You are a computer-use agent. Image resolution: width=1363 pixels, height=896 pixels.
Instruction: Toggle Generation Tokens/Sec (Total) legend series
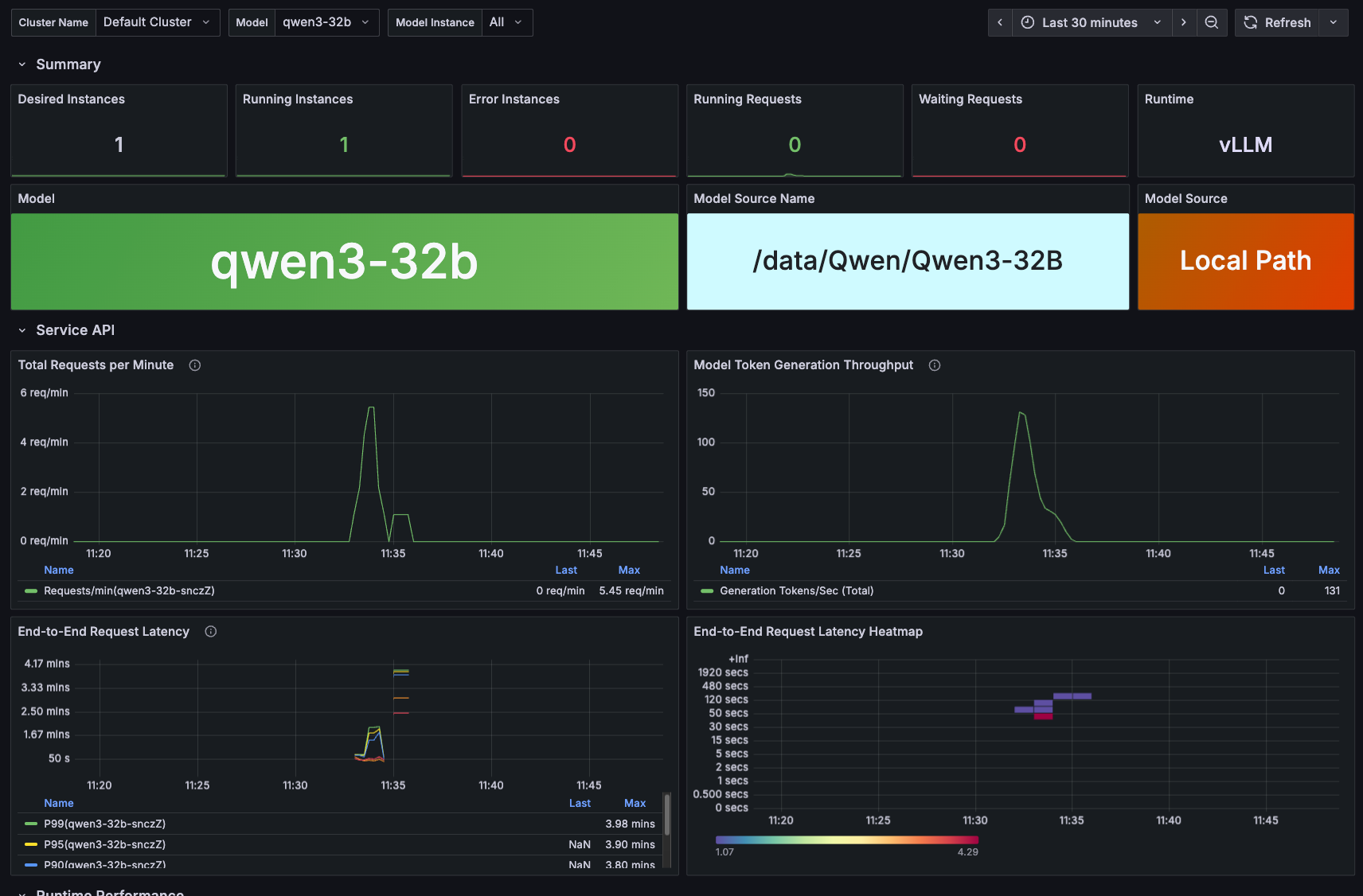click(x=796, y=590)
